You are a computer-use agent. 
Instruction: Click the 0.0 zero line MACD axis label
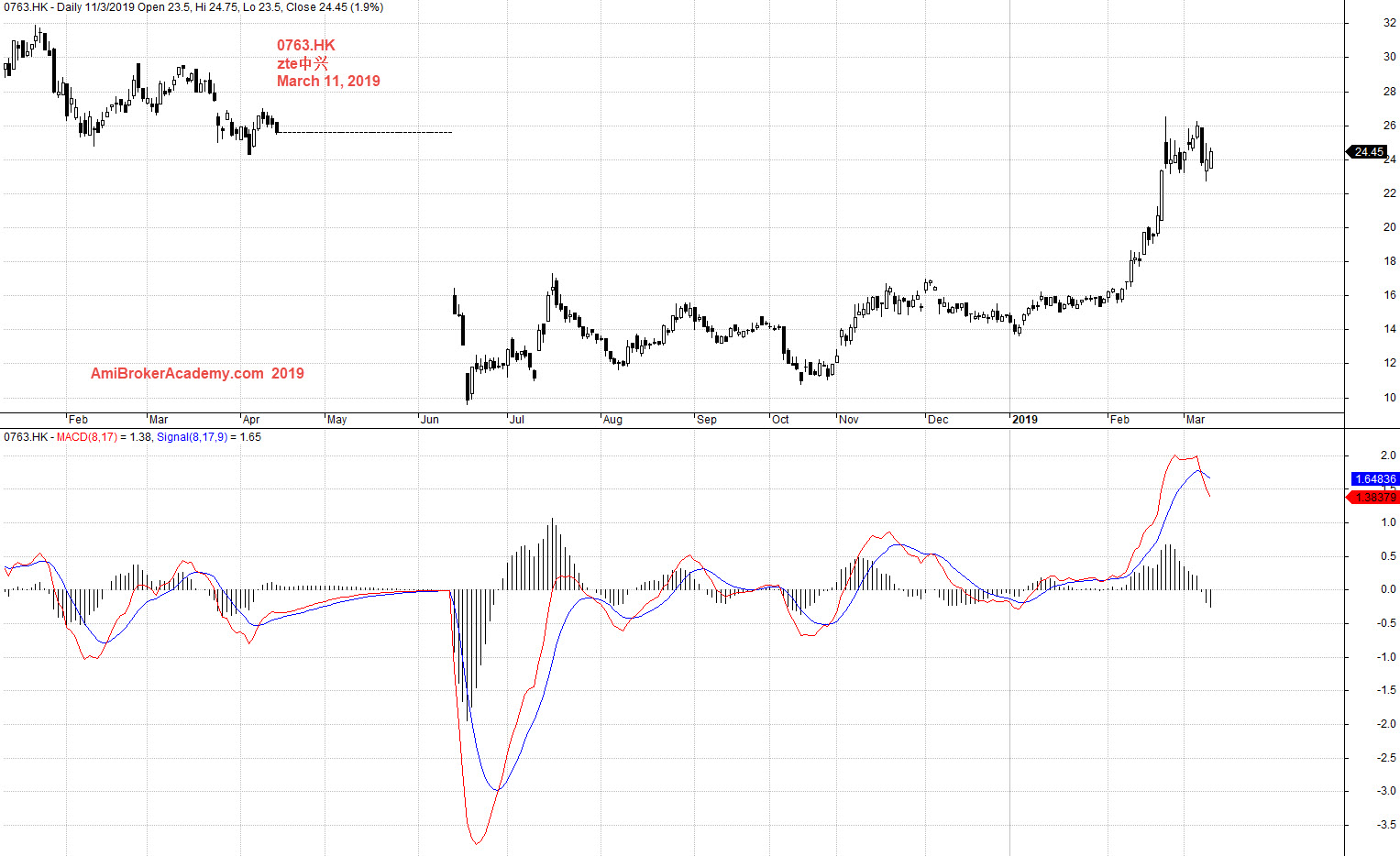[1388, 590]
